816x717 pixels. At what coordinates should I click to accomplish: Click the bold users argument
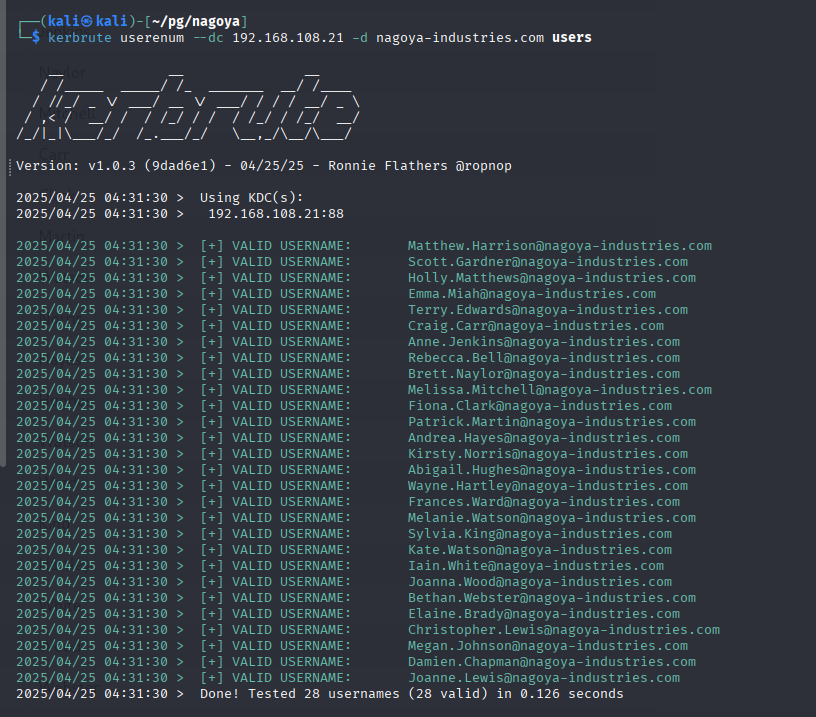(572, 38)
